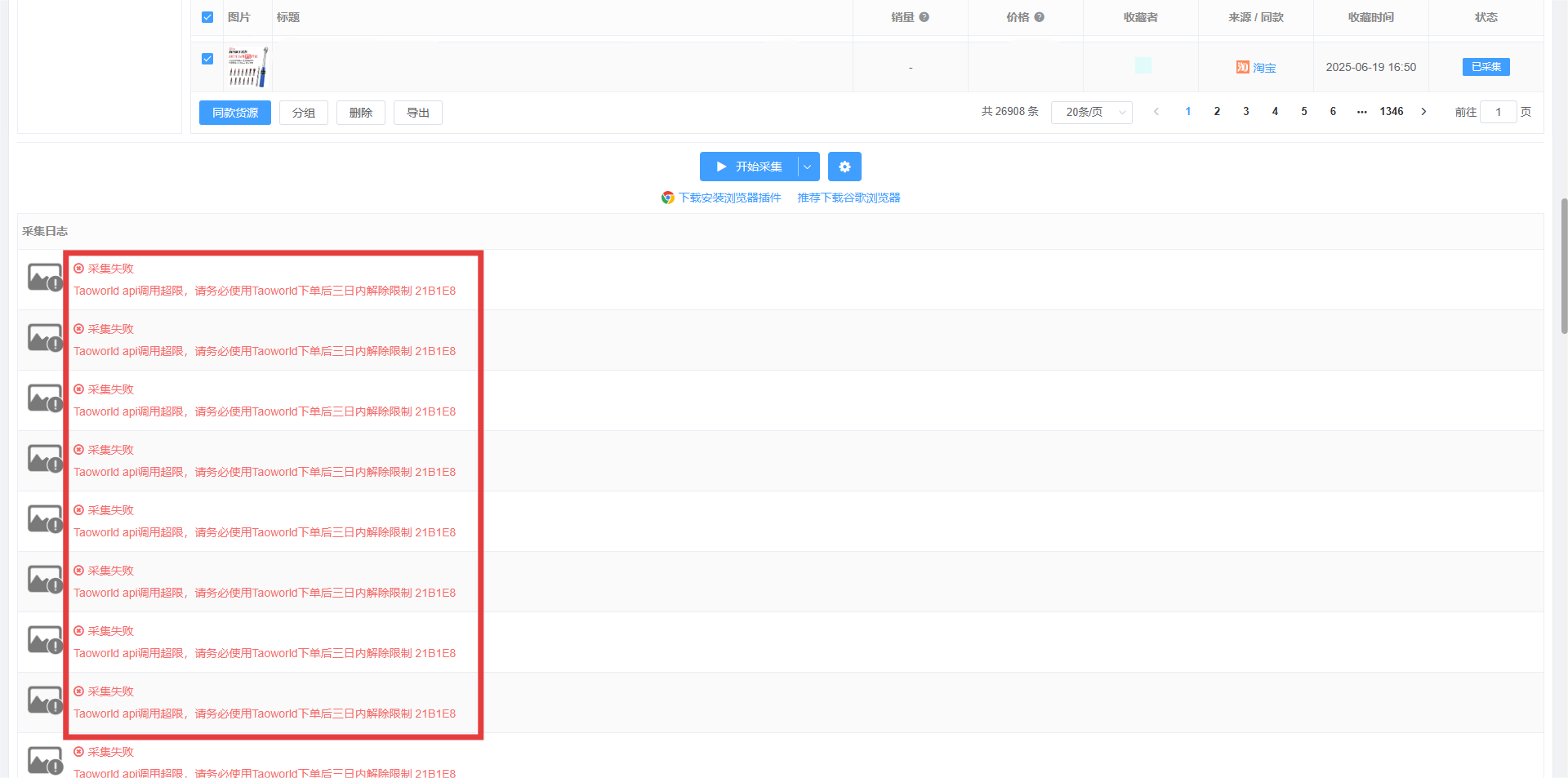Click the 删除 button
The height and width of the screenshot is (778, 1568).
point(361,113)
